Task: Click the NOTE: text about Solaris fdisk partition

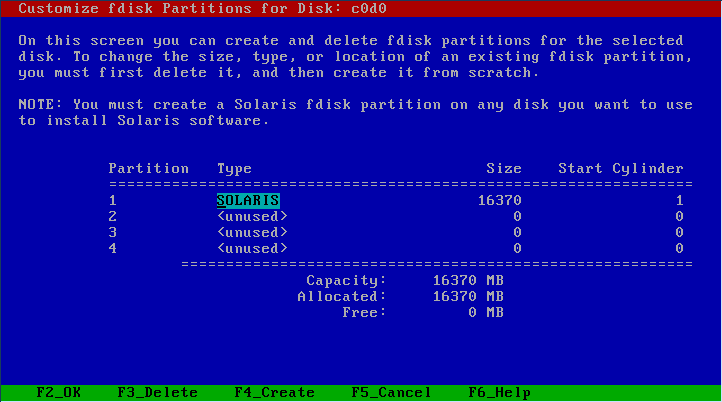Action: coord(355,112)
